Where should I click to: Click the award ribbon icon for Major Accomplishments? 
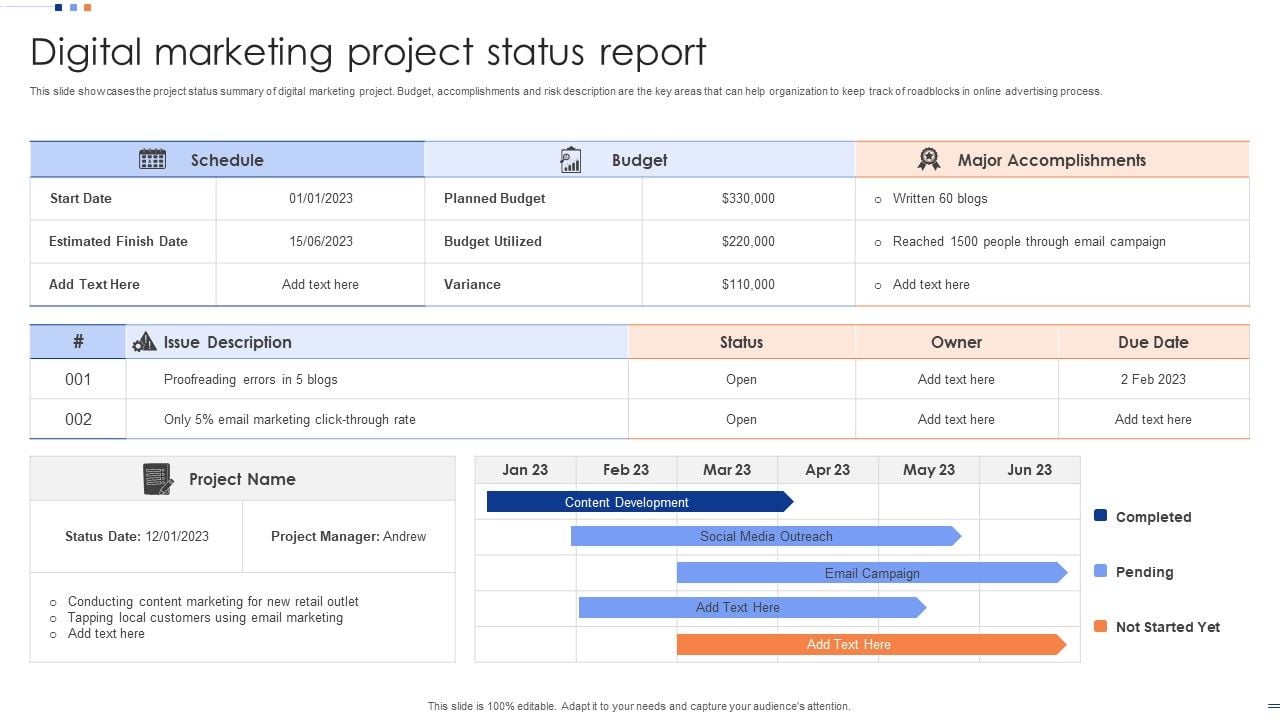[x=929, y=160]
